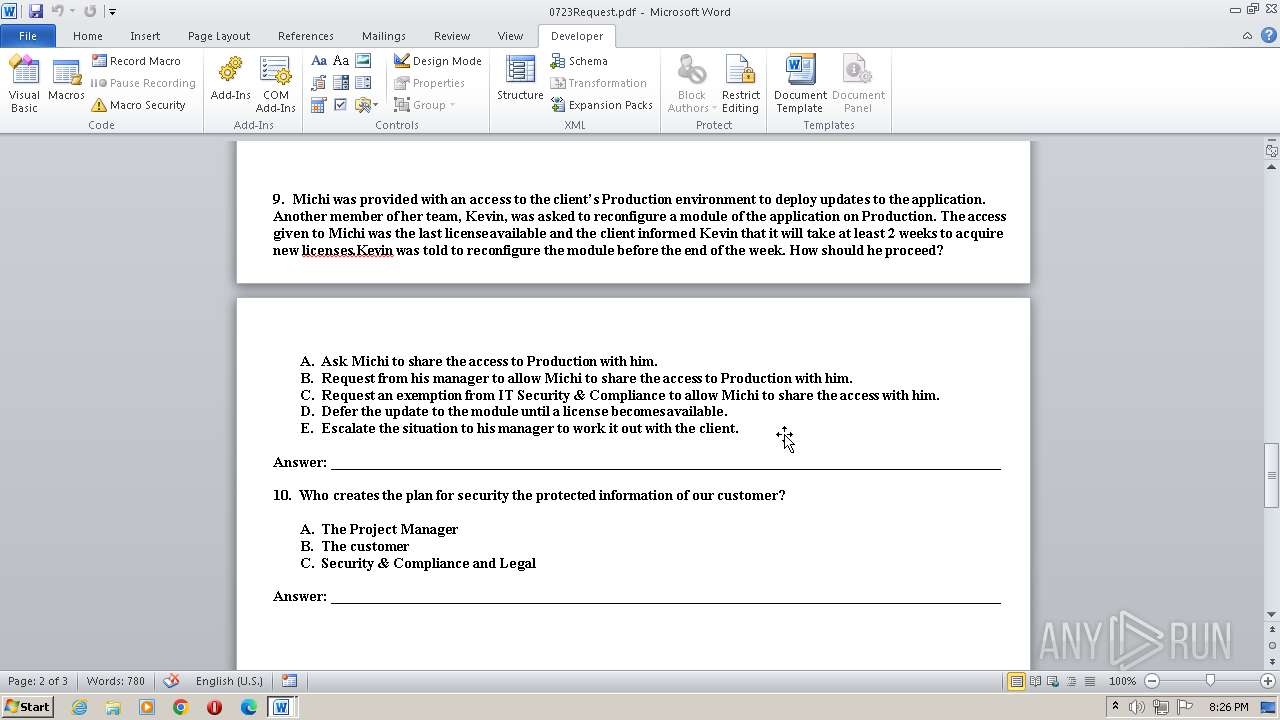Click Restrict Editing
This screenshot has height=720, width=1280.
[x=740, y=84]
